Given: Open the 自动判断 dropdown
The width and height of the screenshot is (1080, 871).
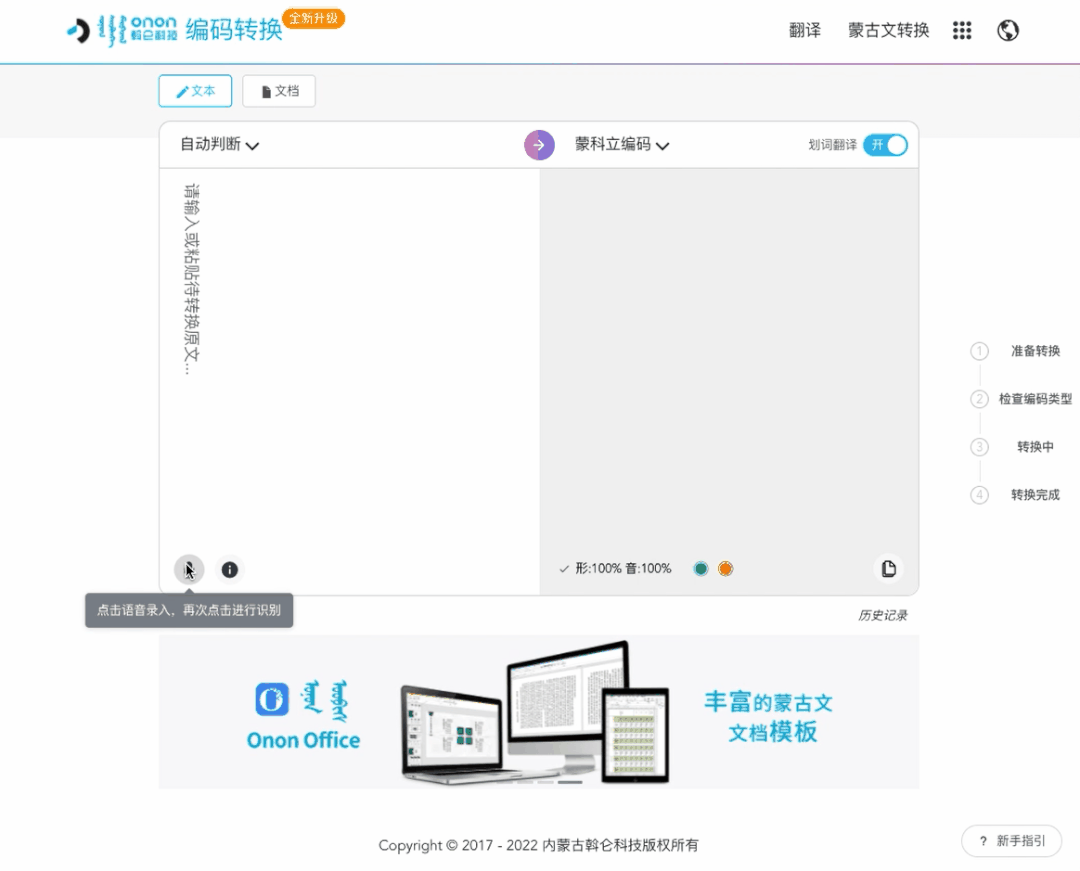Looking at the screenshot, I should pyautogui.click(x=214, y=145).
